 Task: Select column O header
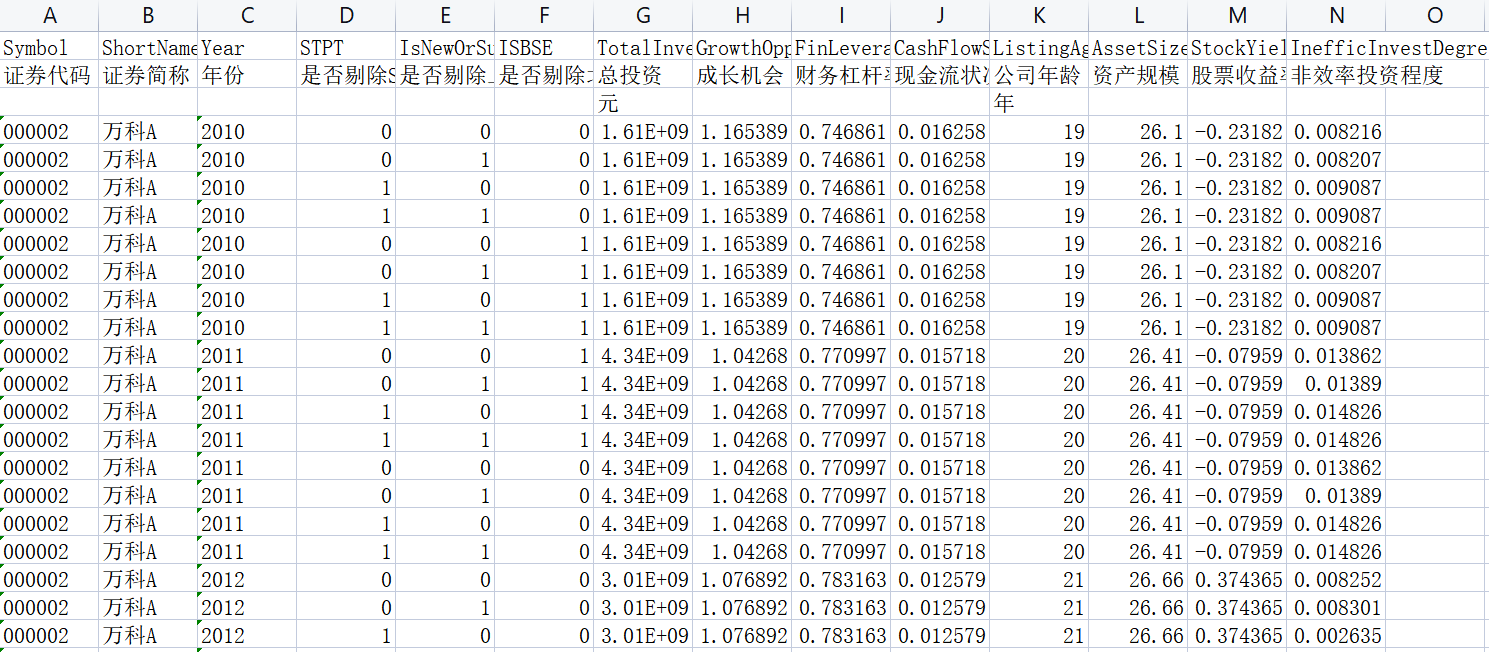point(1436,15)
